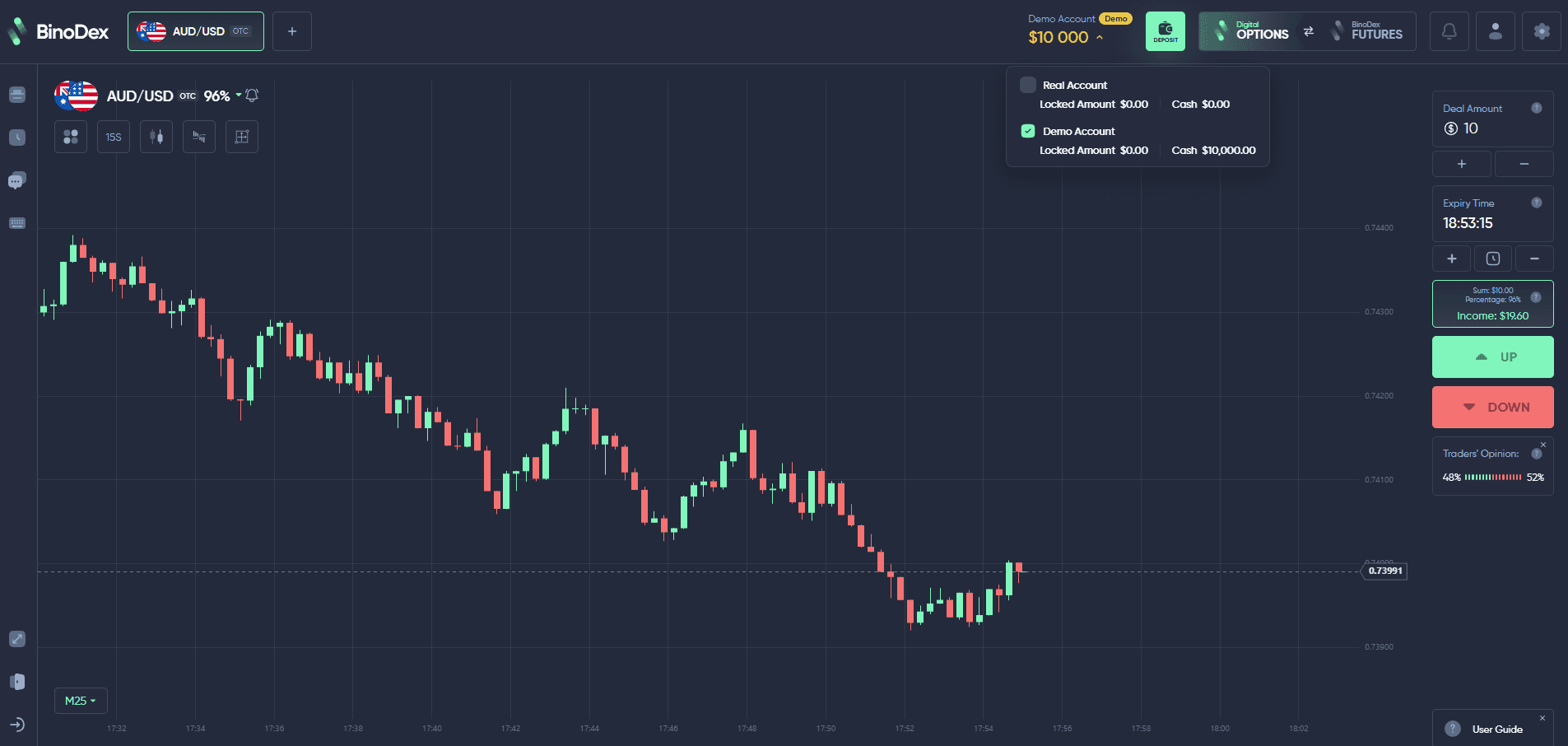Click the red DOWN trade button
The height and width of the screenshot is (746, 1568).
tap(1493, 407)
